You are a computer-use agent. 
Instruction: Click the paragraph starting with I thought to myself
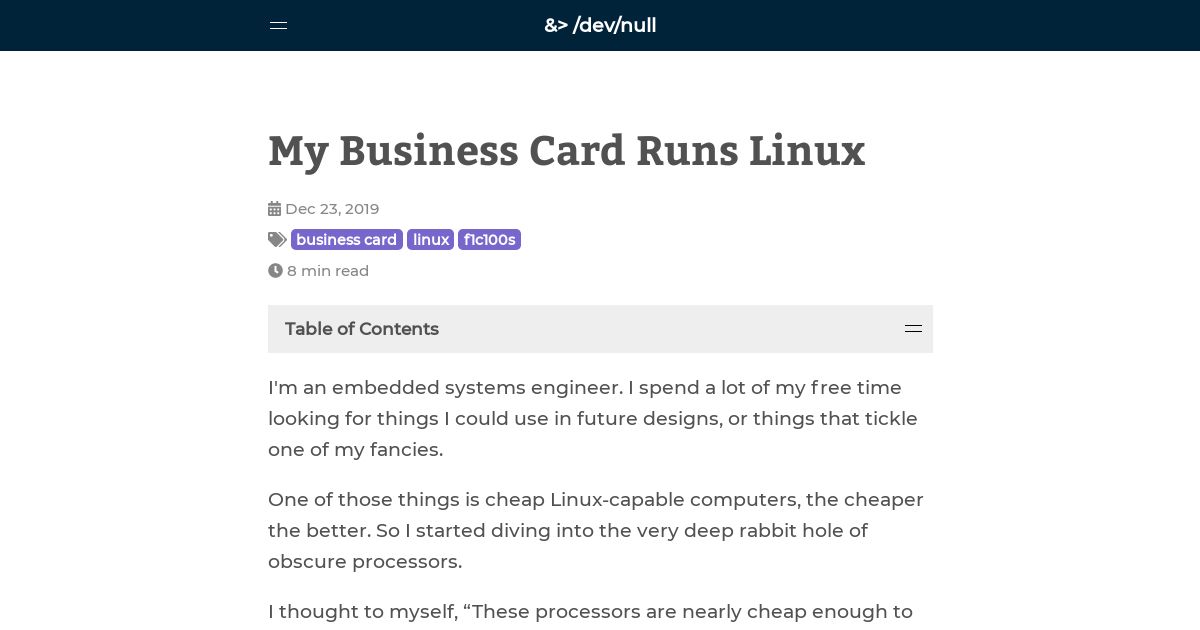pyautogui.click(x=590, y=612)
